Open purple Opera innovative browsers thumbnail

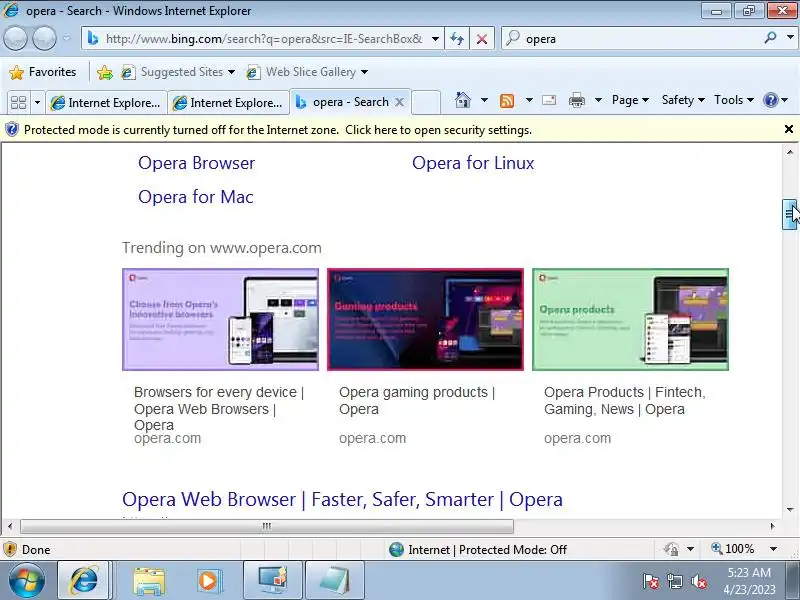tap(220, 319)
